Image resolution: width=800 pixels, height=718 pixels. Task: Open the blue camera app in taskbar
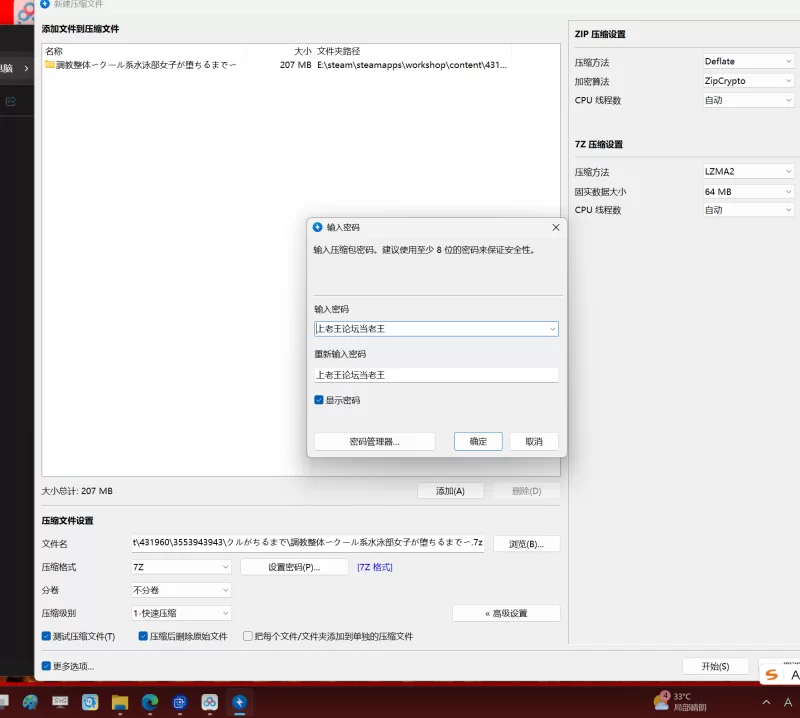(180, 702)
